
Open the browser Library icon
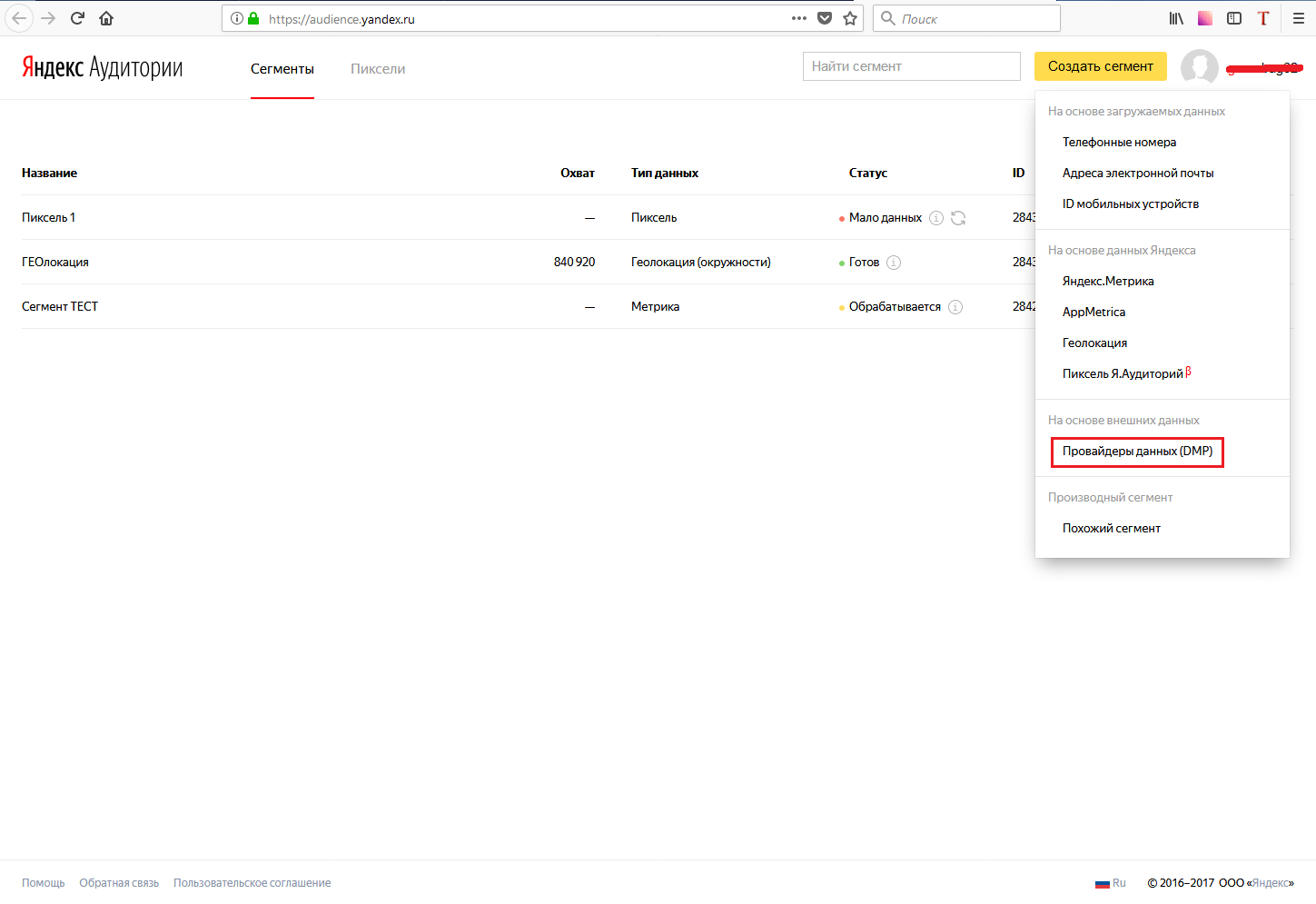coord(1176,18)
